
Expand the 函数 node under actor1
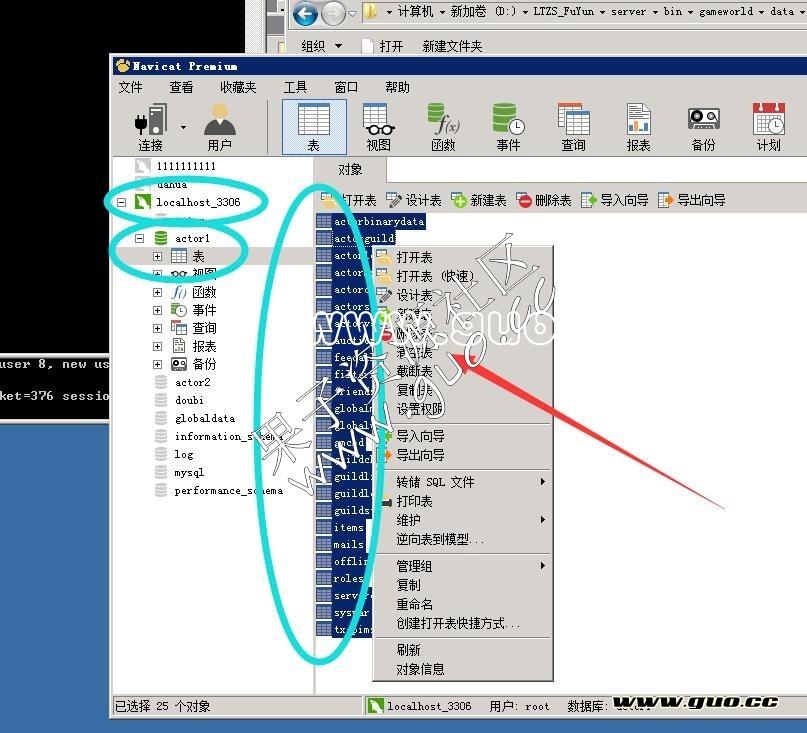point(157,293)
